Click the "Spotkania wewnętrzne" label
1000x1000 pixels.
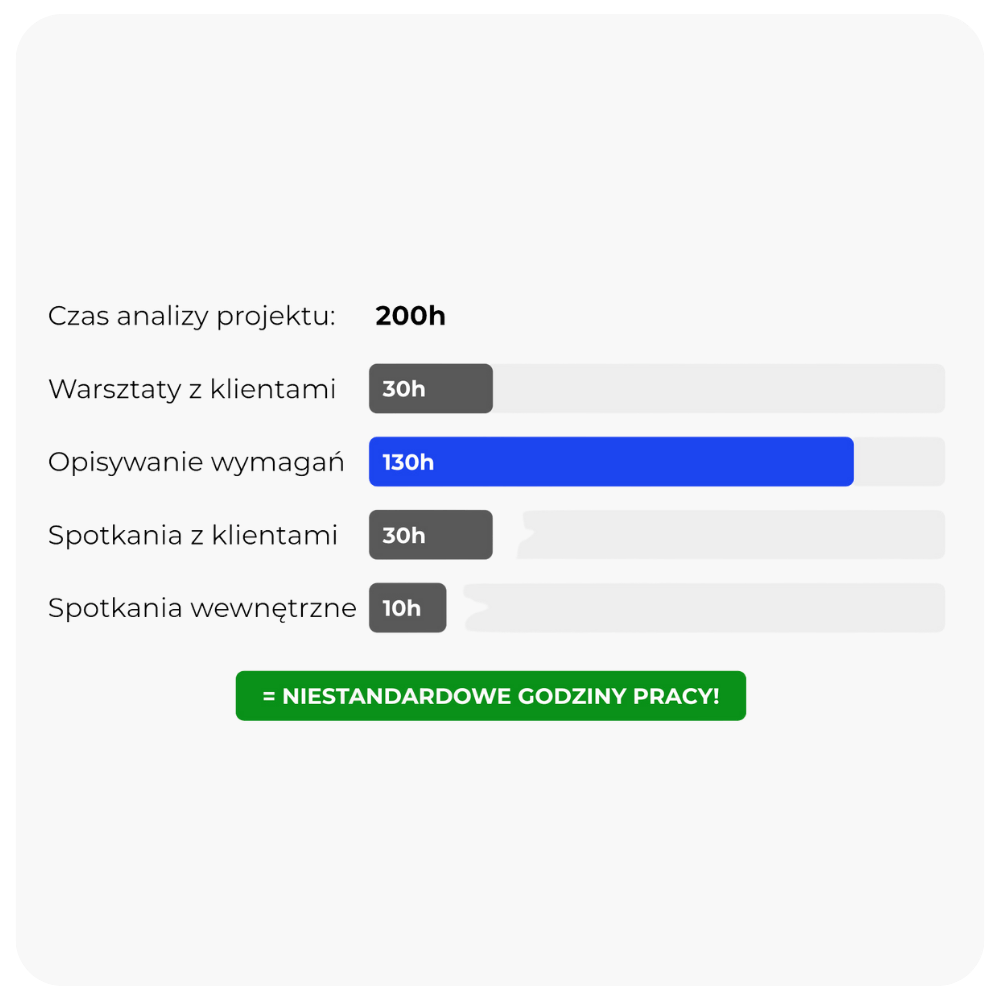(202, 608)
